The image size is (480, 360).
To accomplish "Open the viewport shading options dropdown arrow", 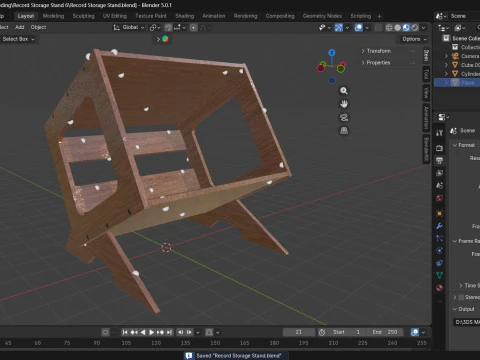I will click(423, 27).
